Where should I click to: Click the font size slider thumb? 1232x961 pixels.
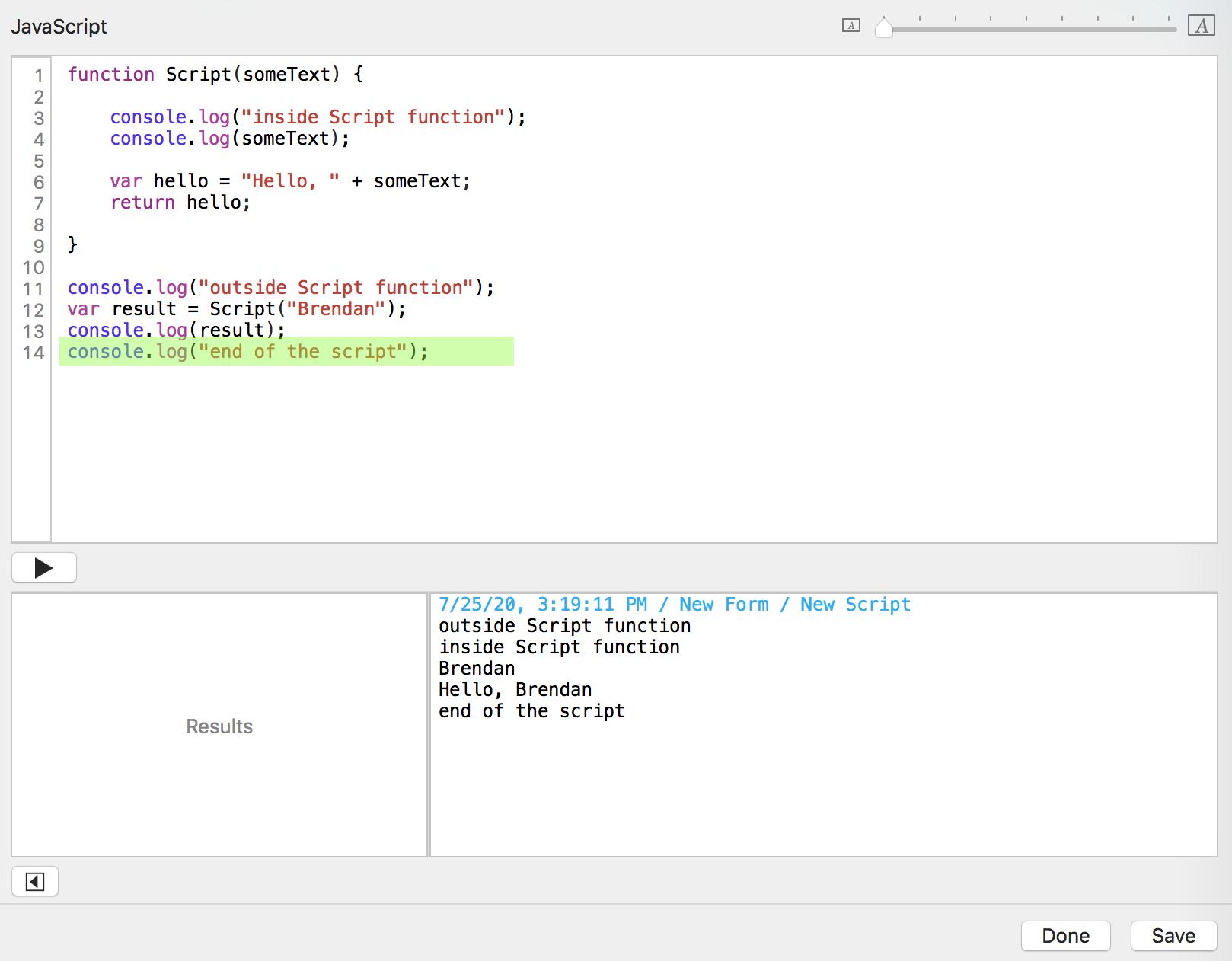tap(883, 28)
